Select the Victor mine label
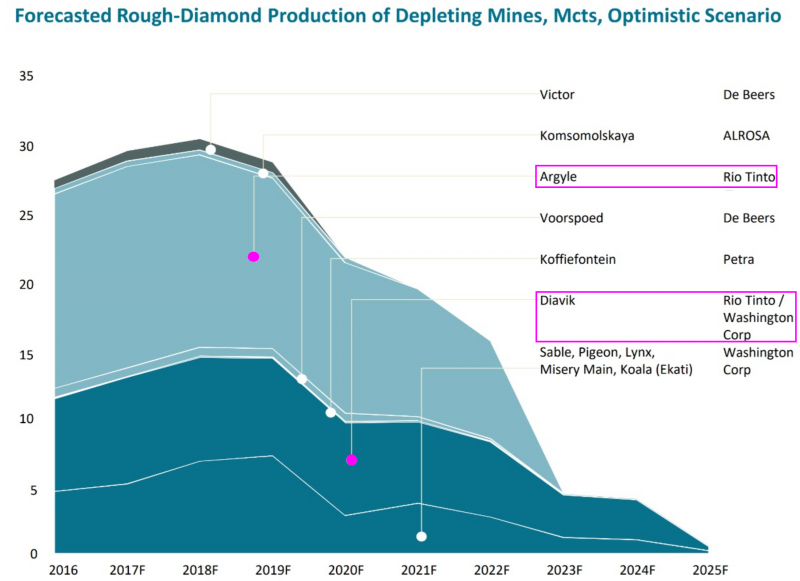The height and width of the screenshot is (581, 800). [x=557, y=95]
